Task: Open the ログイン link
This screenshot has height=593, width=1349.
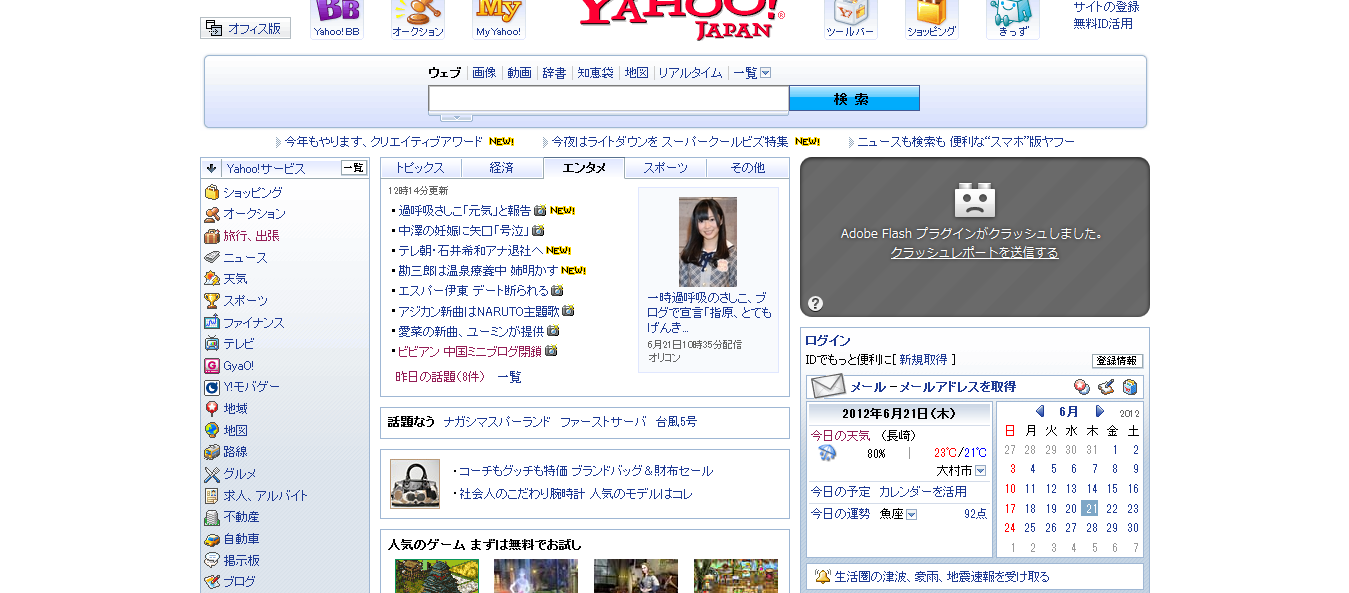Action: tap(828, 341)
